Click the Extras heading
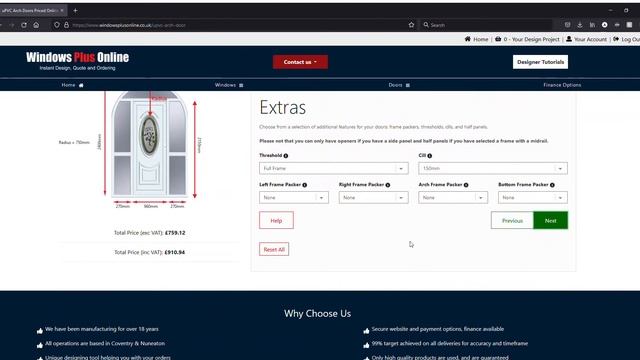 pyautogui.click(x=282, y=107)
